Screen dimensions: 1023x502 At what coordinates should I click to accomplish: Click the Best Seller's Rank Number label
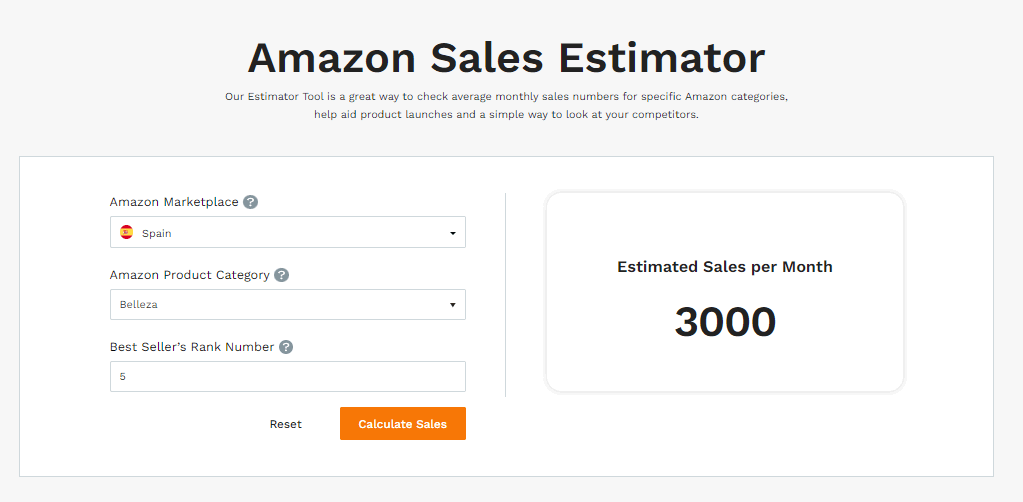[x=192, y=347]
